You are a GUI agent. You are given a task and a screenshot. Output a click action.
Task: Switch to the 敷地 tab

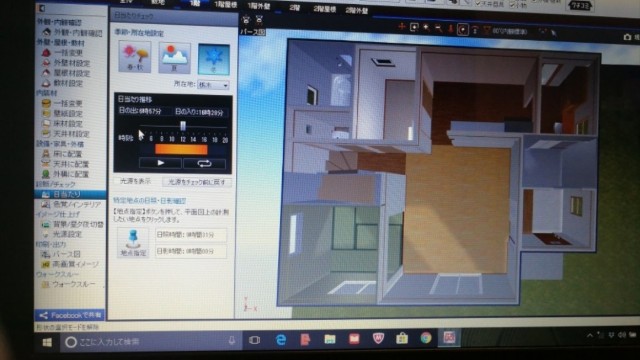158,2
